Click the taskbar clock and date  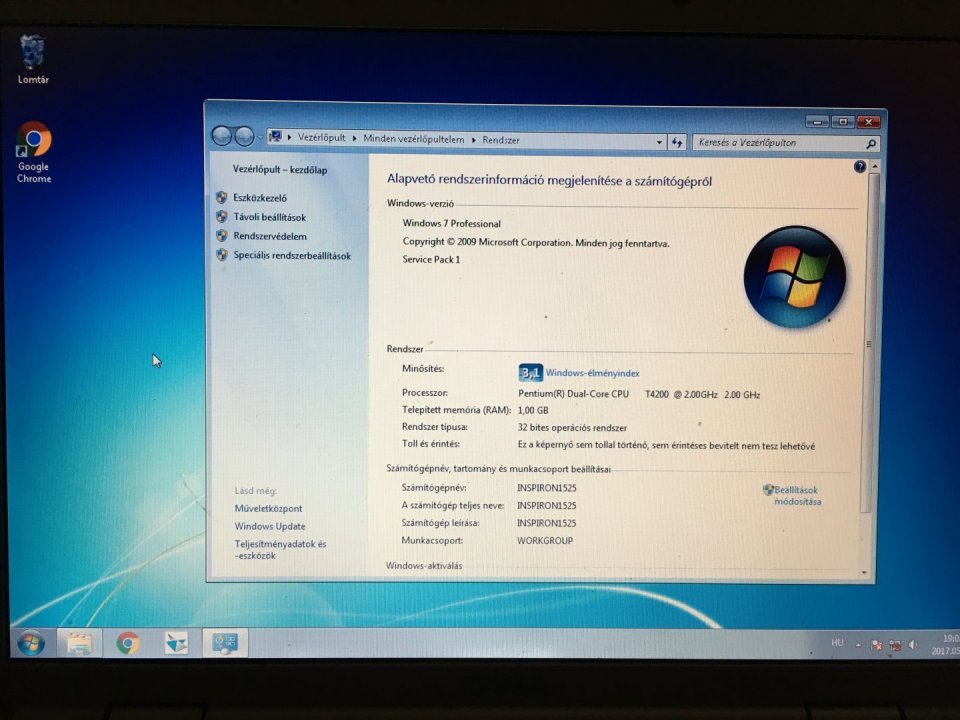945,644
